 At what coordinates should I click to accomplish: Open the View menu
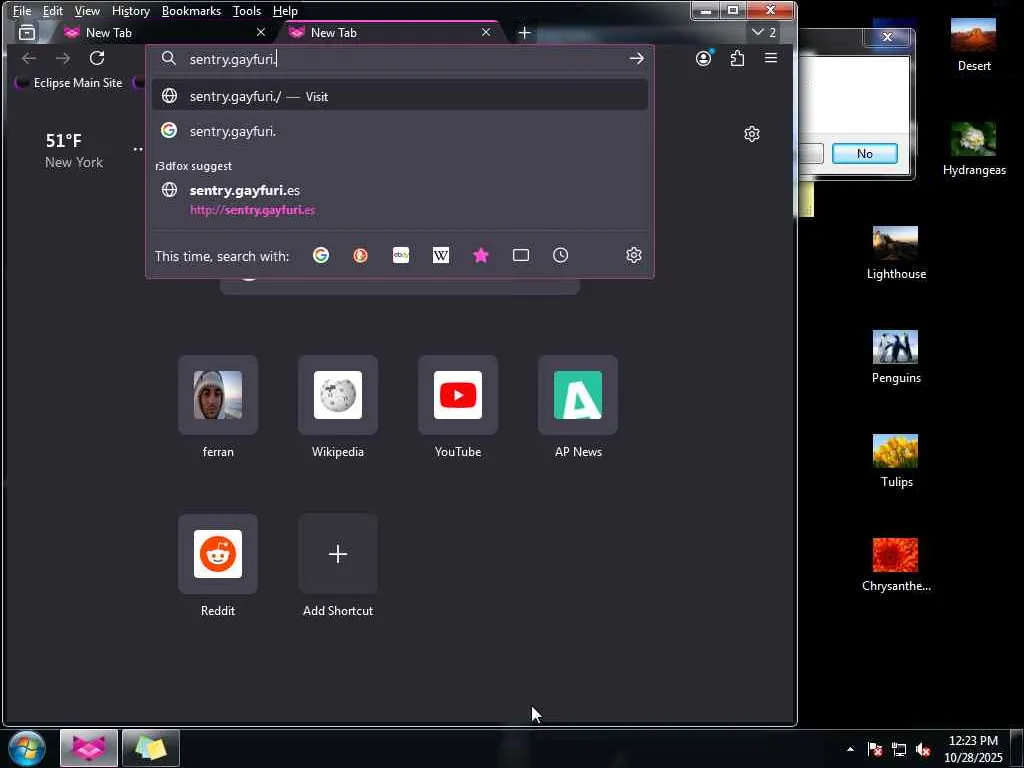87,10
